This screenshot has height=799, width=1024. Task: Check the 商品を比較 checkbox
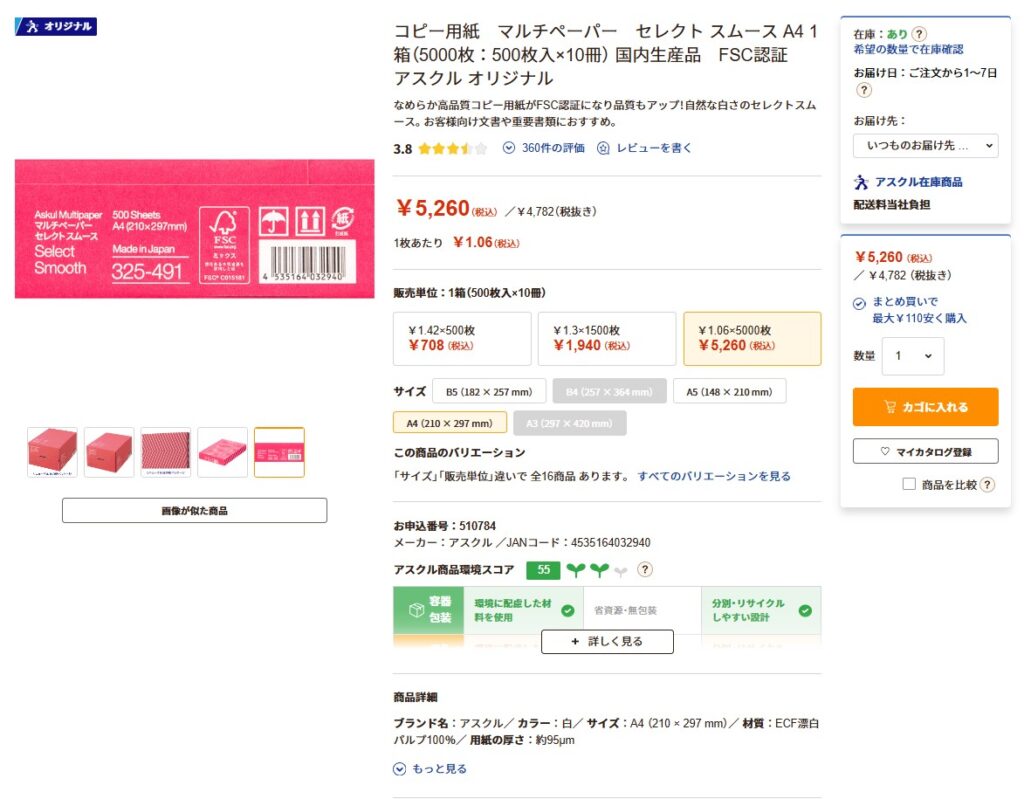point(908,485)
